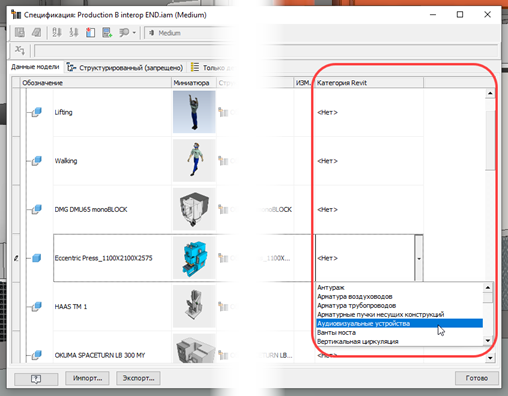Click into the formula input field
This screenshot has height=396, width=508.
[x=266, y=51]
